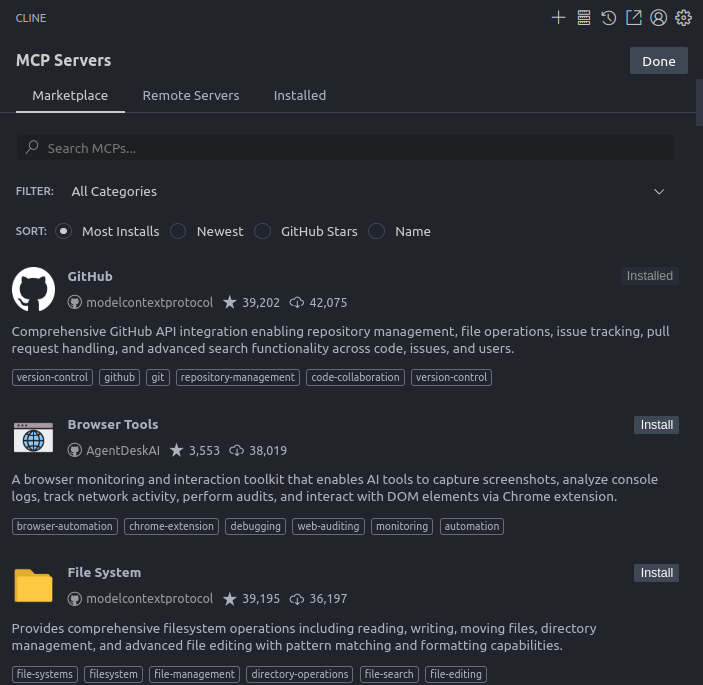Click the automation tag
703x685 pixels.
coord(472,526)
